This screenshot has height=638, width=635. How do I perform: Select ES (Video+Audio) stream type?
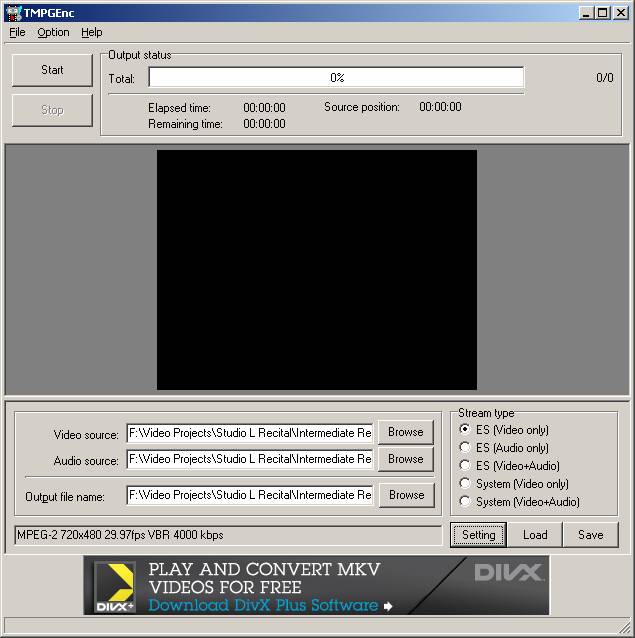click(x=509, y=465)
